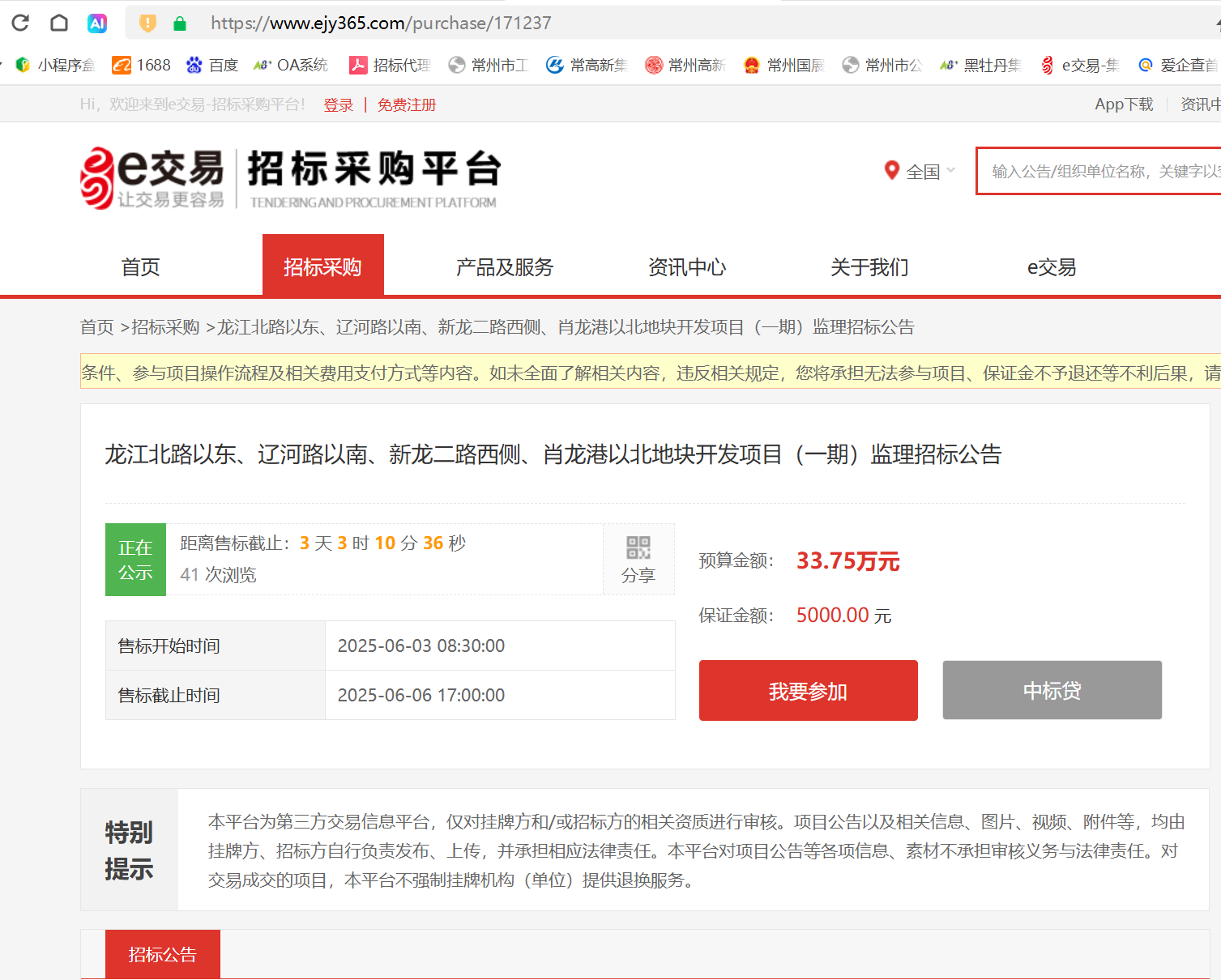Click the 2025-06-06 17:00:00 deadline

(x=421, y=695)
